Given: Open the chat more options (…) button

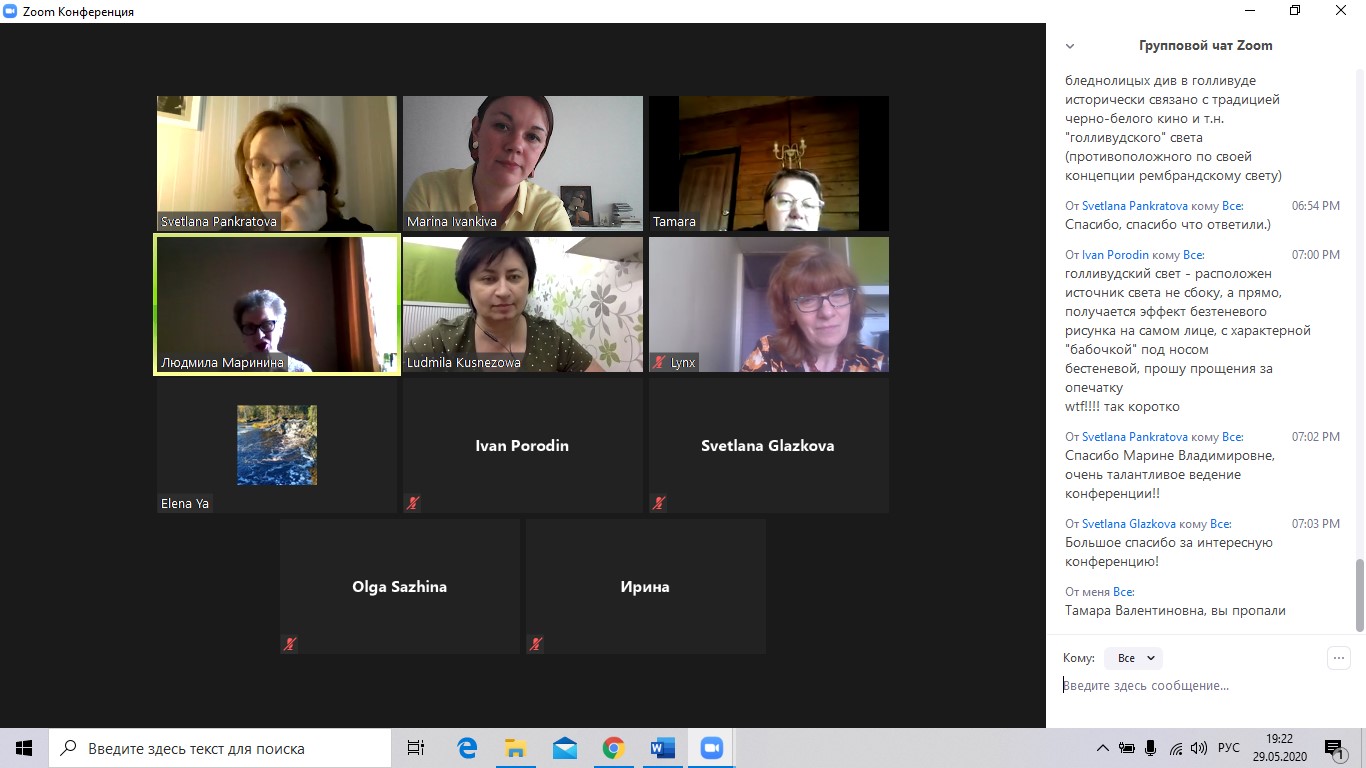Looking at the screenshot, I should [x=1338, y=658].
